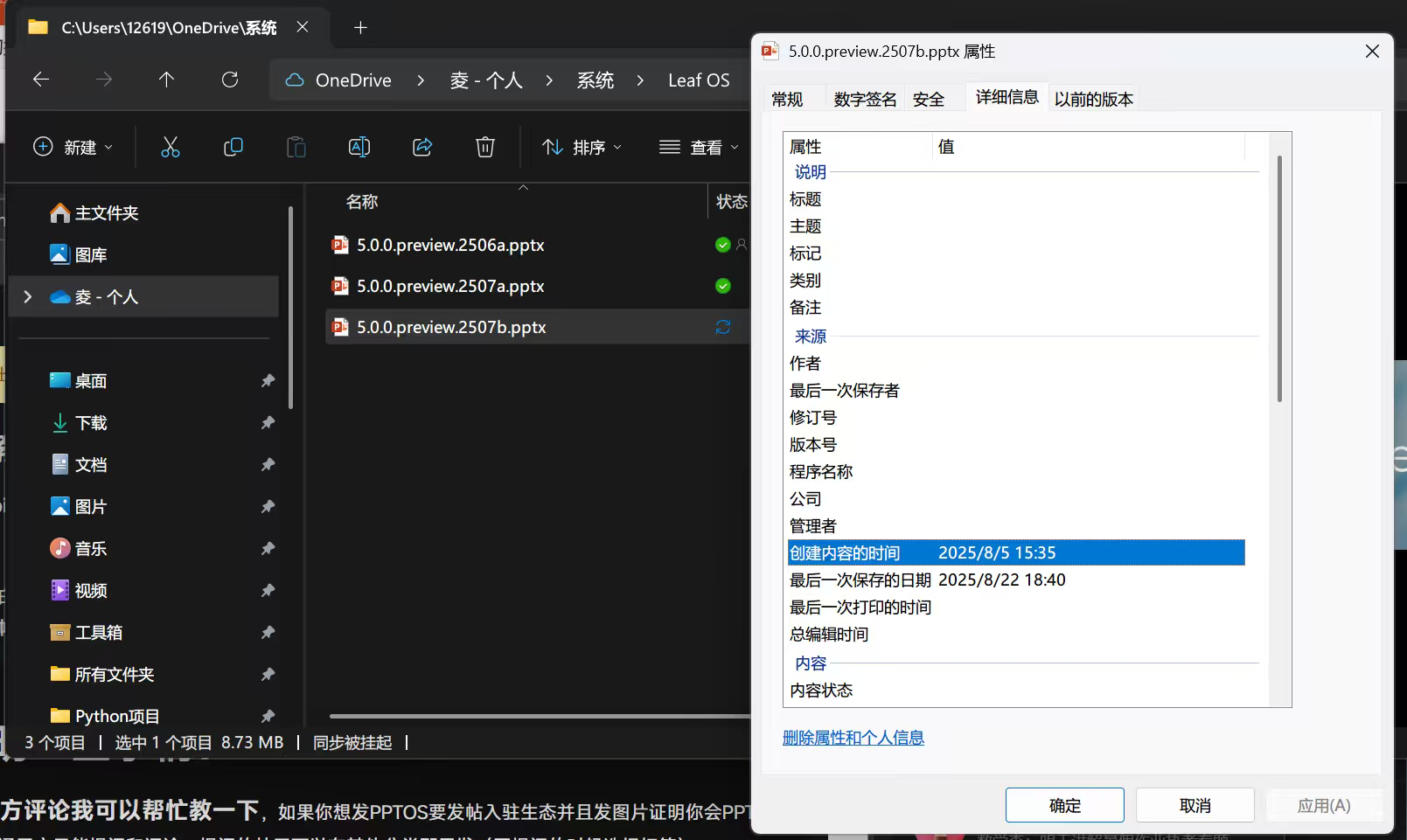Navigate up one folder level
Screen dimensions: 1407x840
tap(166, 80)
